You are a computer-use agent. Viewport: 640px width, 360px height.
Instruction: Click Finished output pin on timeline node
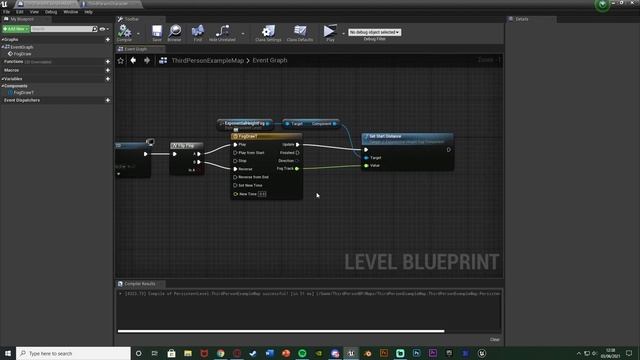pyautogui.click(x=298, y=153)
